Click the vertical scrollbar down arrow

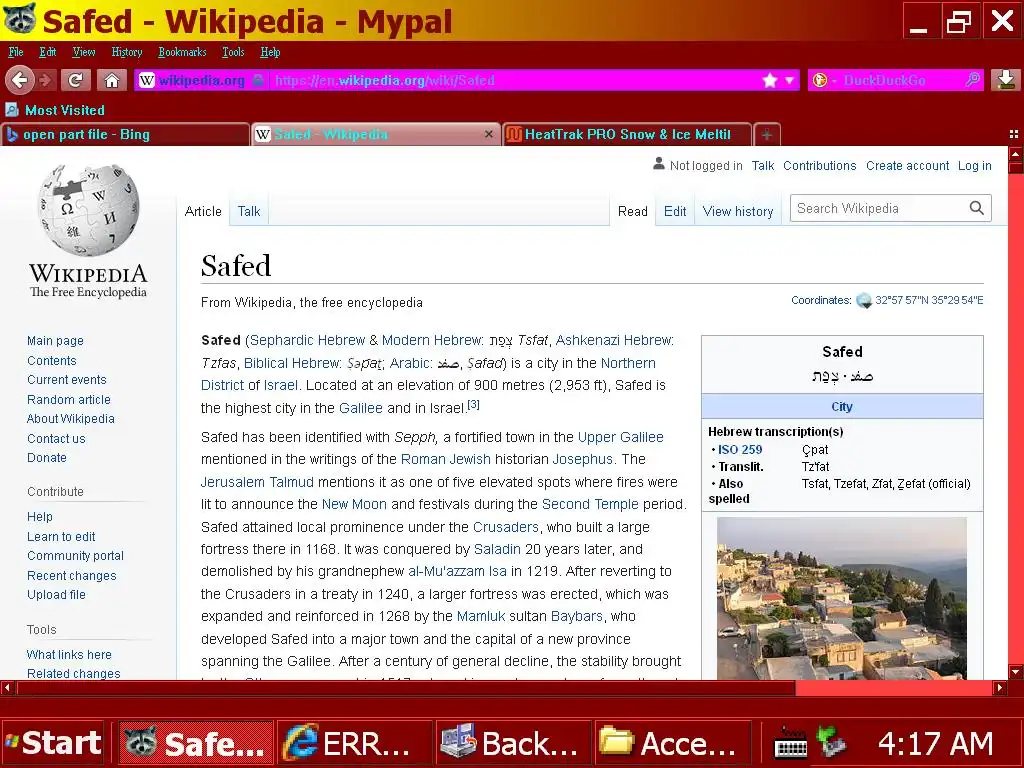[1015, 671]
